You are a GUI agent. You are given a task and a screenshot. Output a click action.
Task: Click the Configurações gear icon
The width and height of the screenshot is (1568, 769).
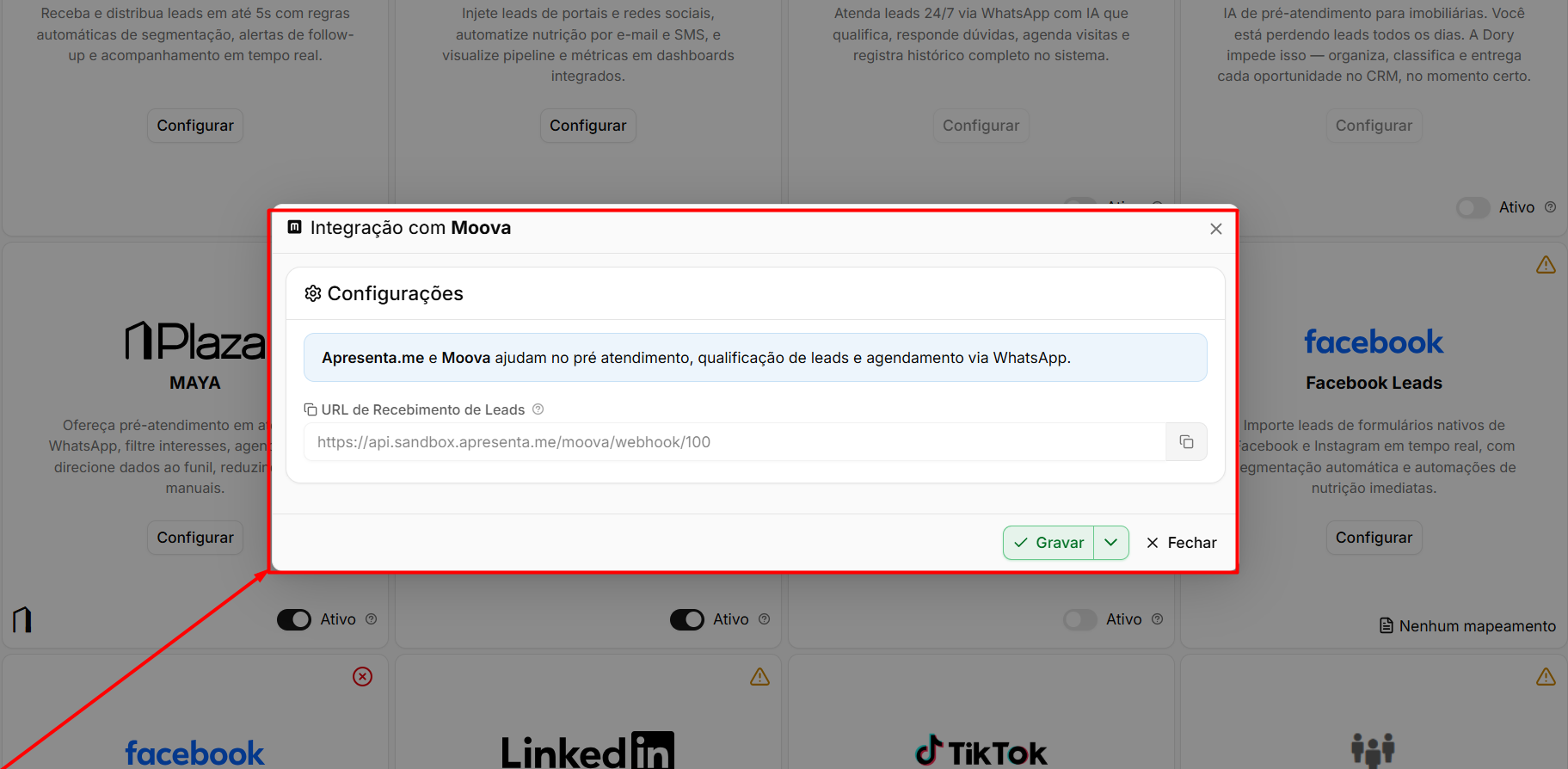coord(313,293)
